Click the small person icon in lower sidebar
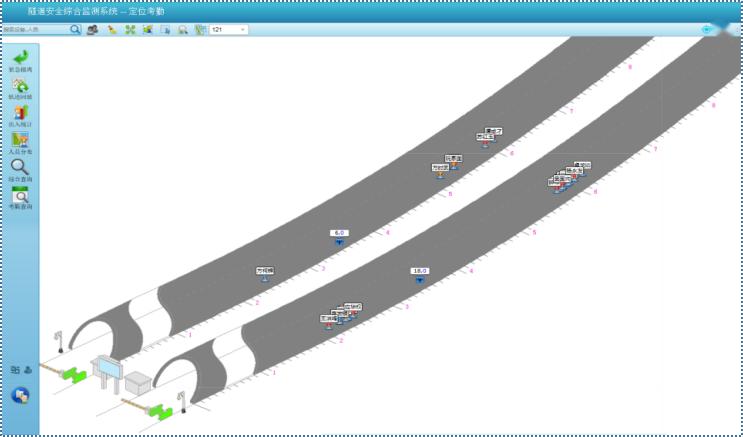Viewport: 743px width, 437px height. 28,370
